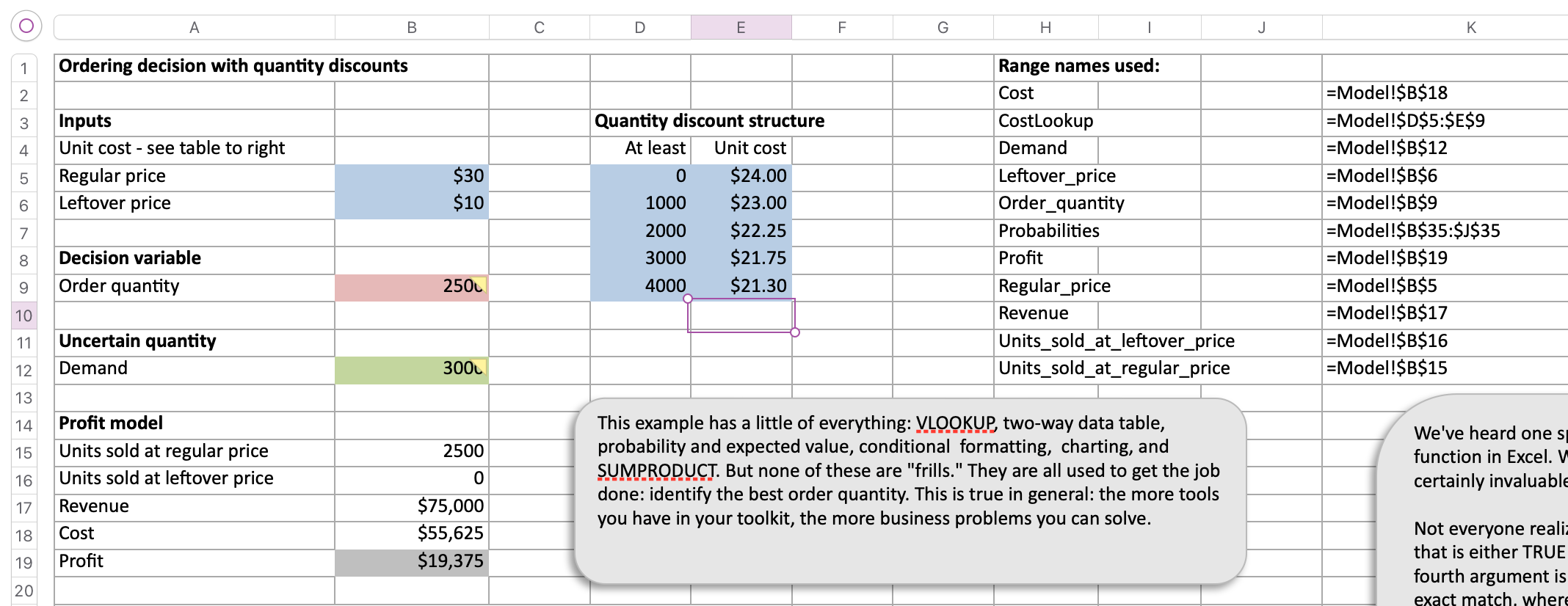This screenshot has height=606, width=1568.
Task: Click the 'Units sold at regular price' label
Action: (x=164, y=451)
